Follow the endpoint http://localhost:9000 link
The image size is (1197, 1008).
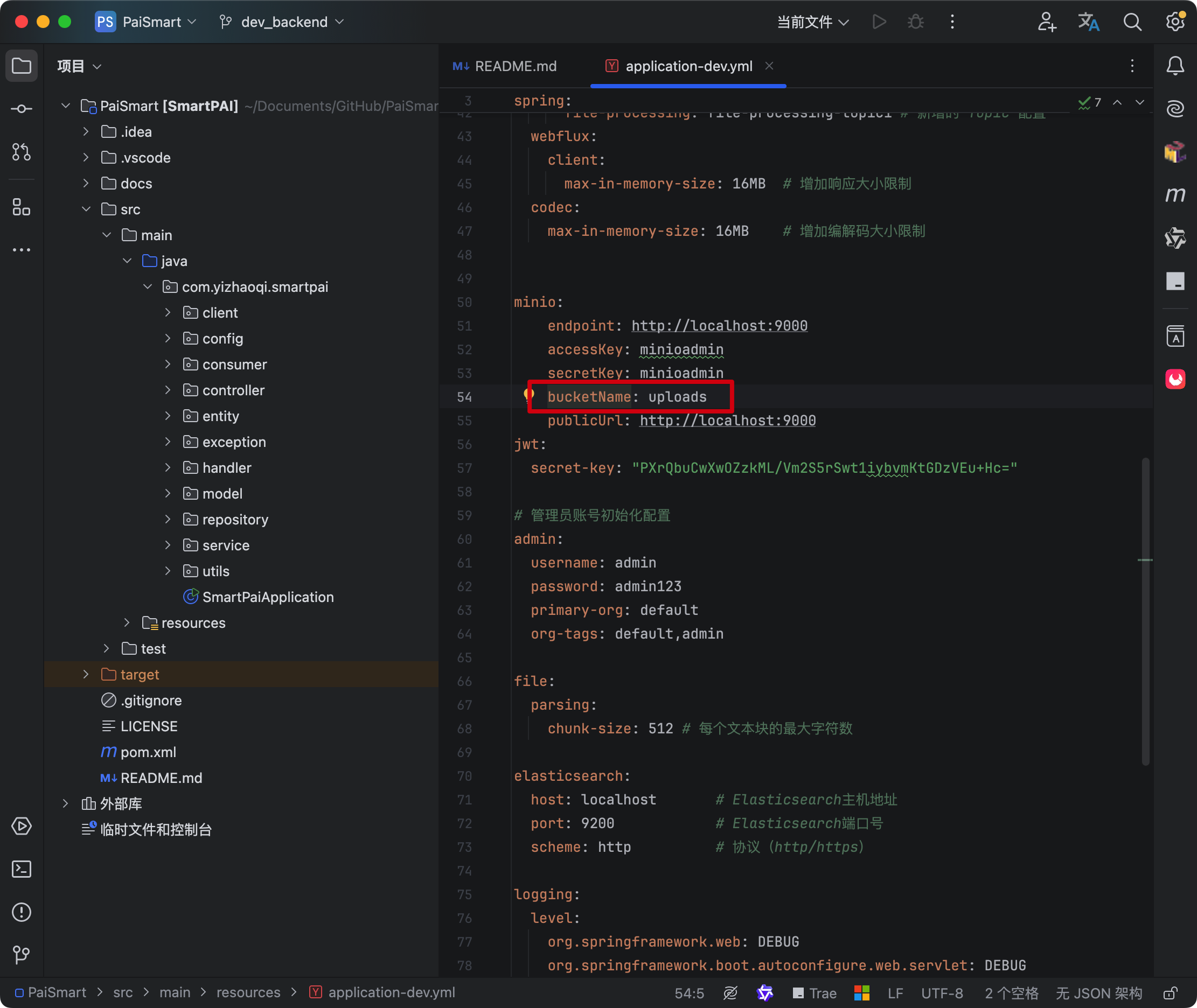click(x=719, y=326)
